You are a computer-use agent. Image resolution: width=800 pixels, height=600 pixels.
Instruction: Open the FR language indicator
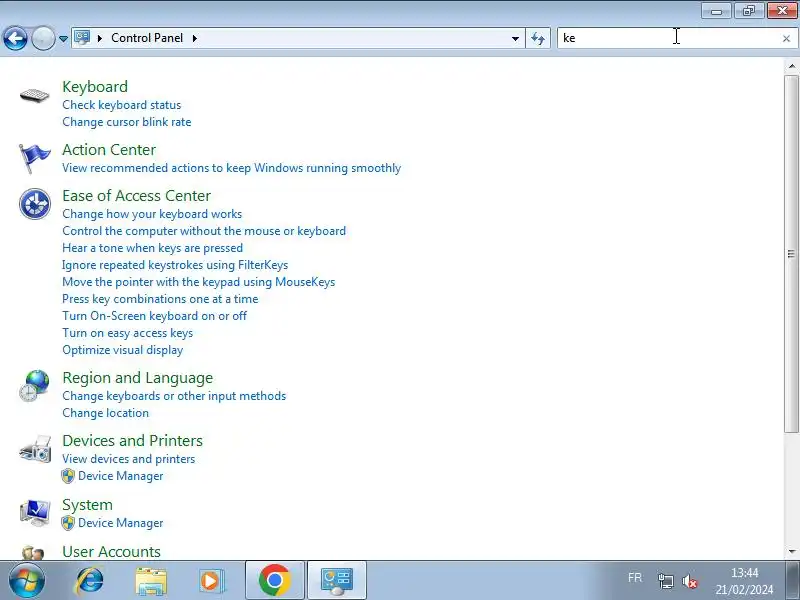(x=635, y=578)
